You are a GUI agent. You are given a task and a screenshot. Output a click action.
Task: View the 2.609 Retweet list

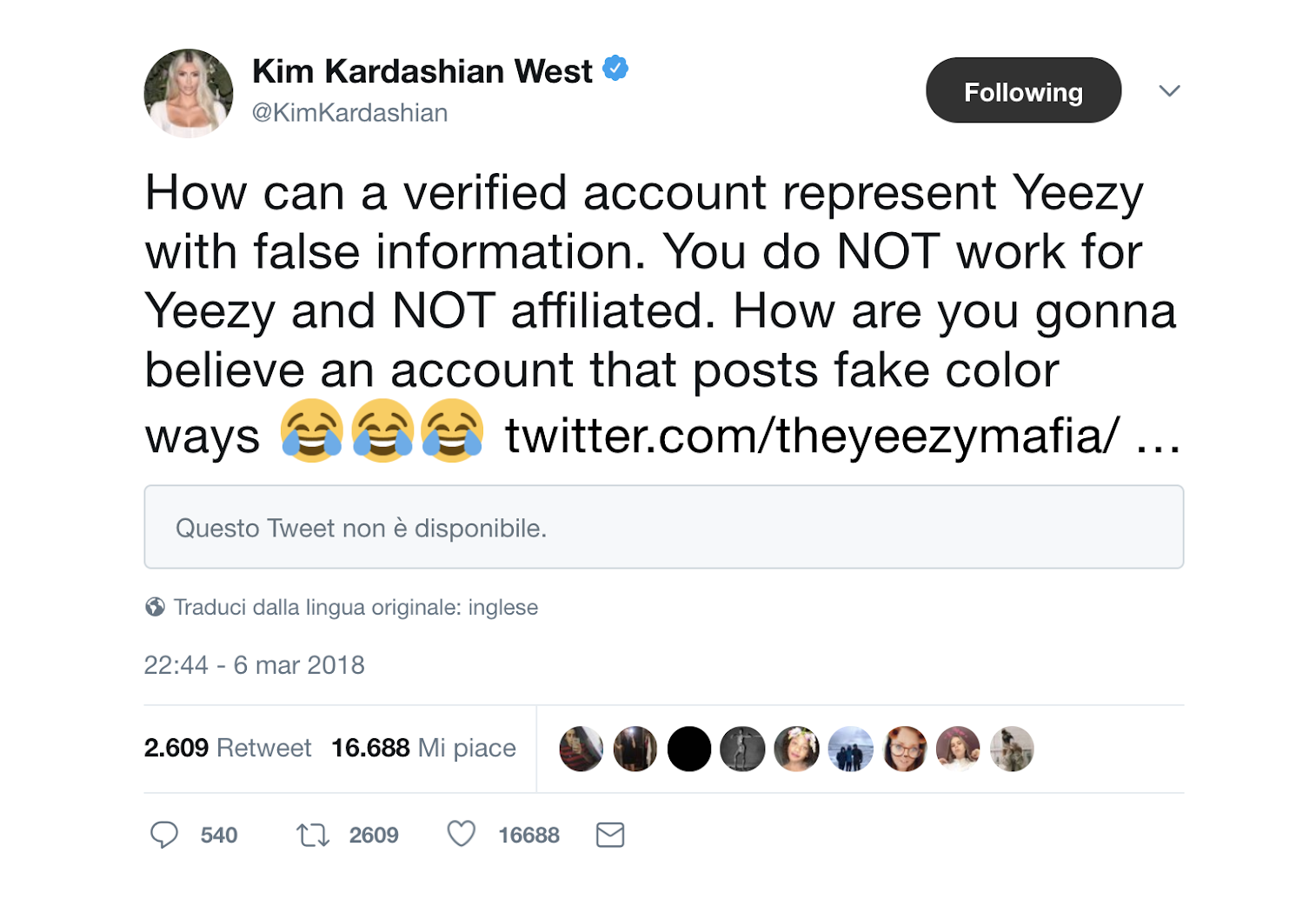click(227, 748)
